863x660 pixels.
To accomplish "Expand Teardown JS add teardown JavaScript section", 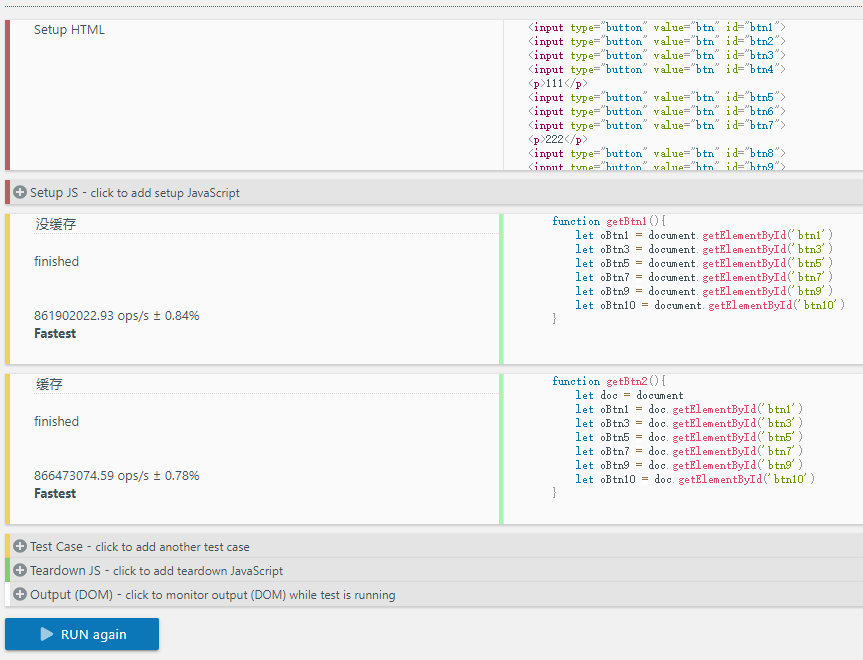I will [434, 570].
